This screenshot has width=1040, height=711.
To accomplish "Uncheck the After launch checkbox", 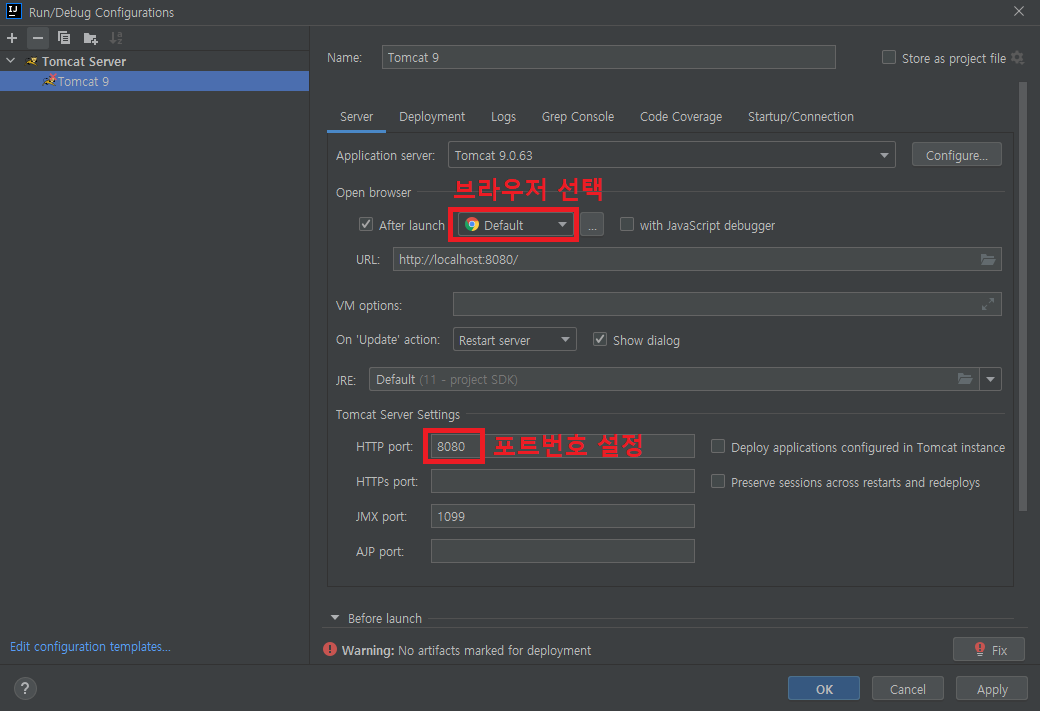I will (365, 224).
